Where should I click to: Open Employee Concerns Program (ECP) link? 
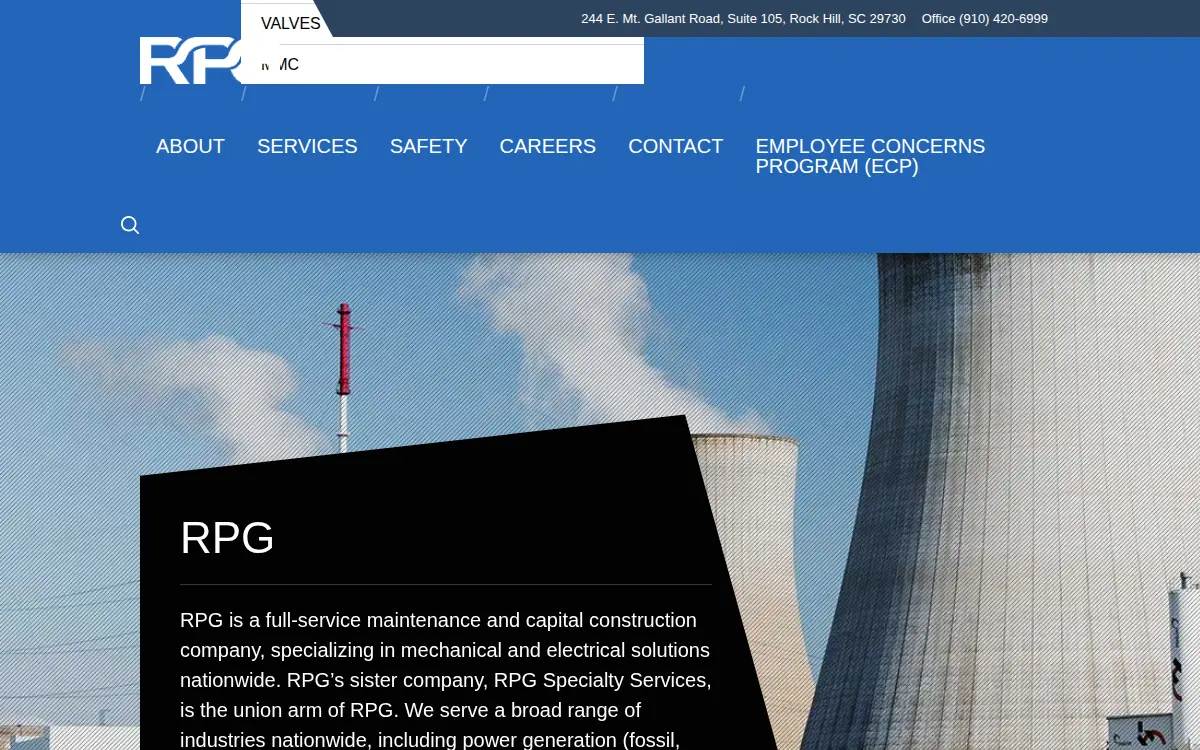[870, 156]
